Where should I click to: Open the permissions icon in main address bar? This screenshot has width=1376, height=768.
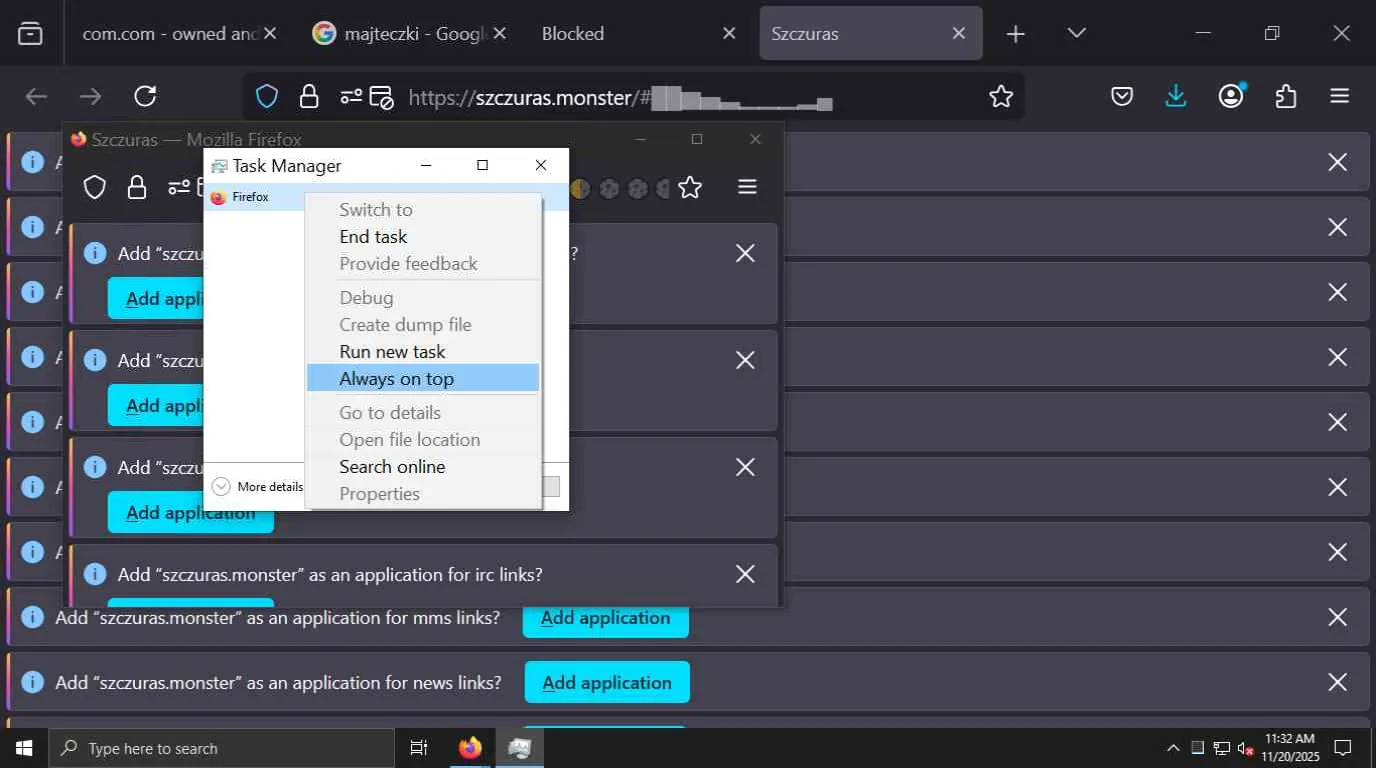pyautogui.click(x=351, y=96)
